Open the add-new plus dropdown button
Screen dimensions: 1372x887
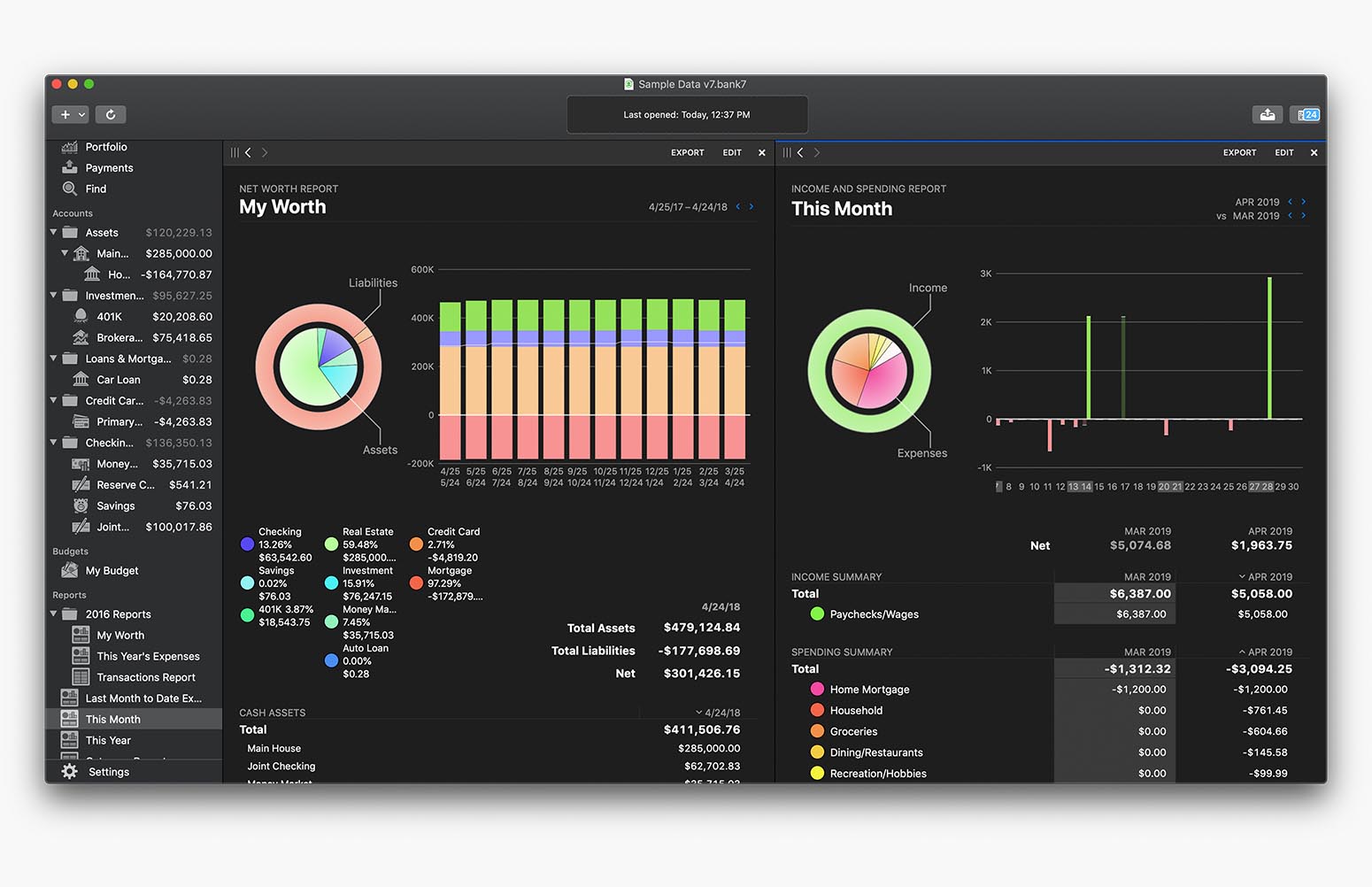click(70, 114)
